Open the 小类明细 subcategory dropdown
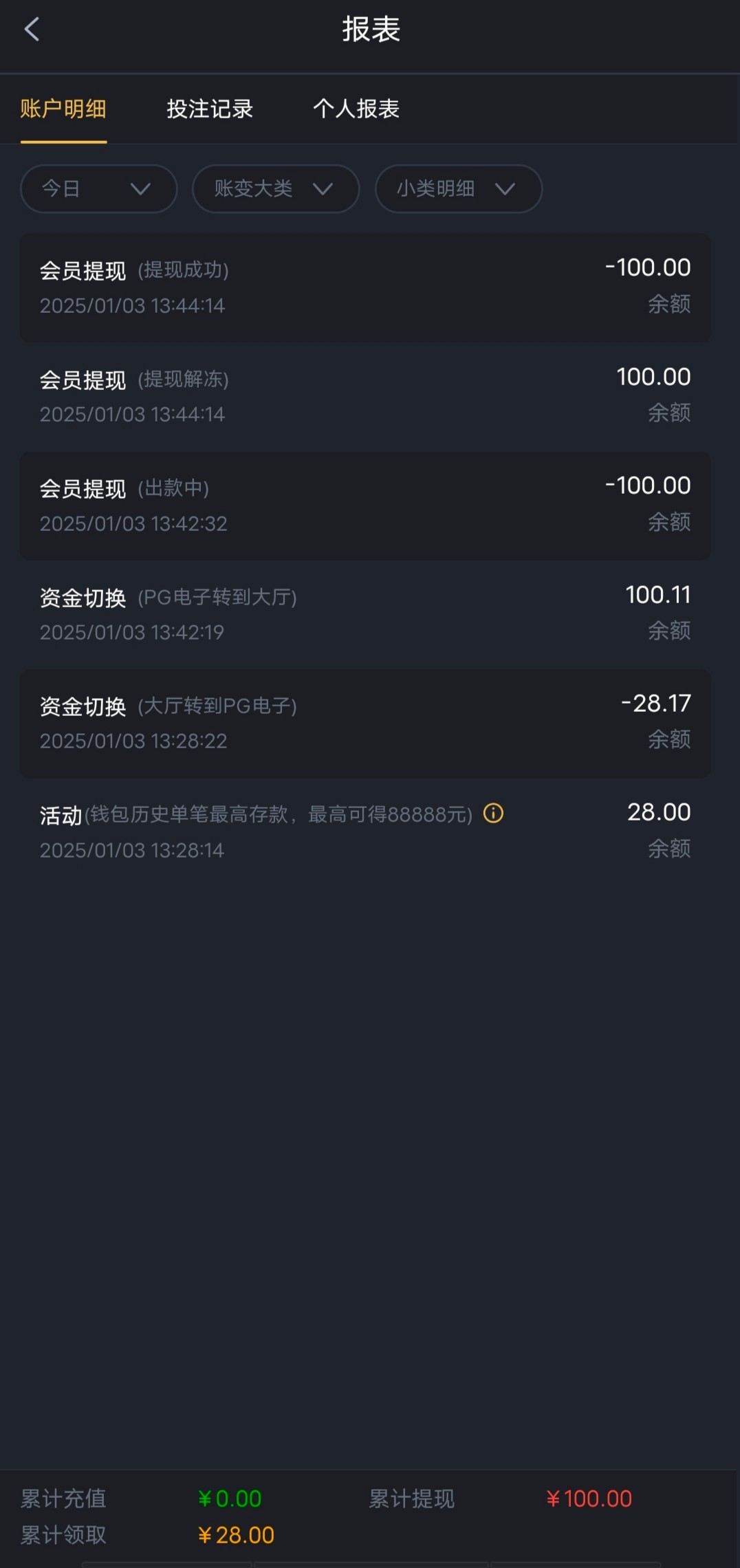The width and height of the screenshot is (740, 1568). pyautogui.click(x=458, y=188)
